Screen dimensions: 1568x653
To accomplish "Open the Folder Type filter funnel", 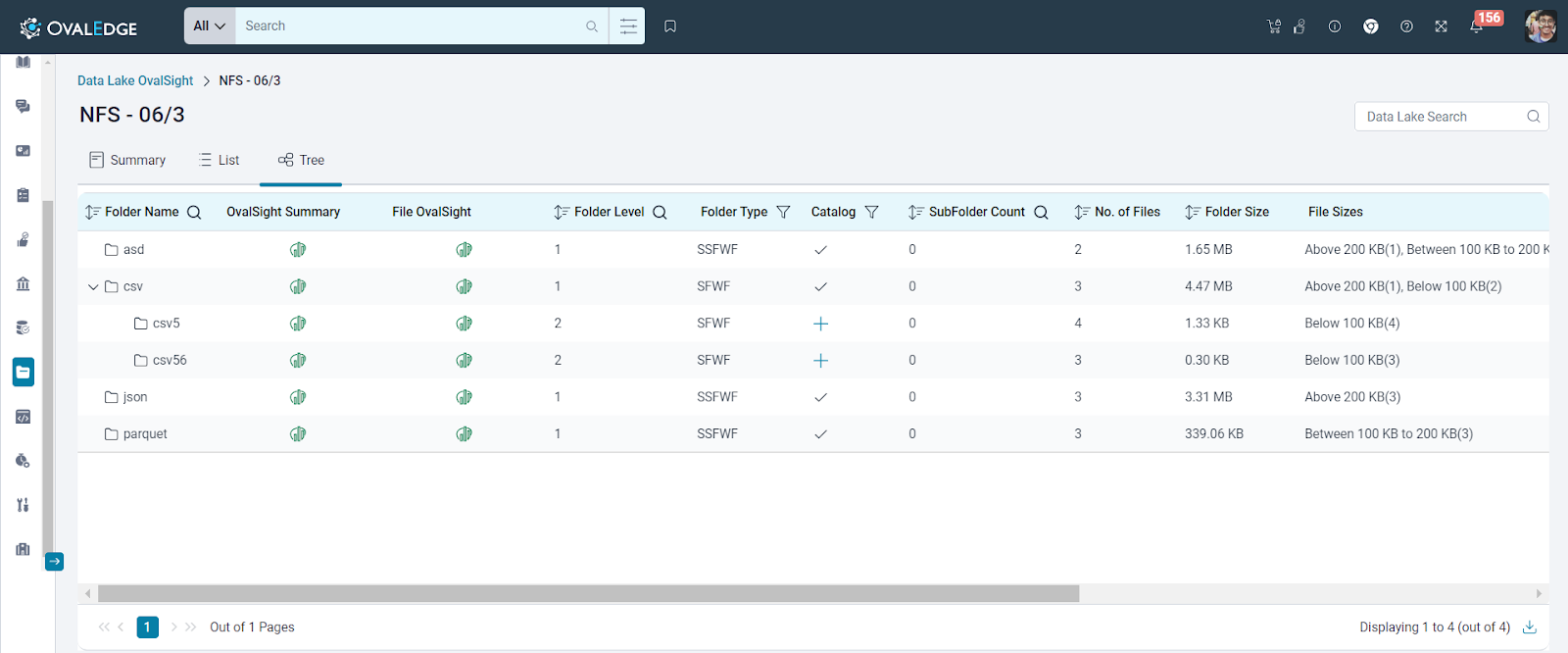I will 783,212.
